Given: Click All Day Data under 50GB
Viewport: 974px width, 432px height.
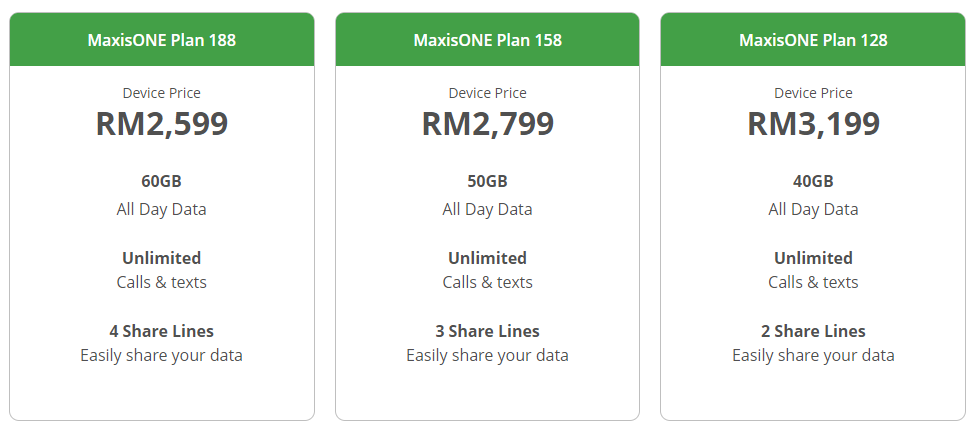Looking at the screenshot, I should click(x=487, y=209).
